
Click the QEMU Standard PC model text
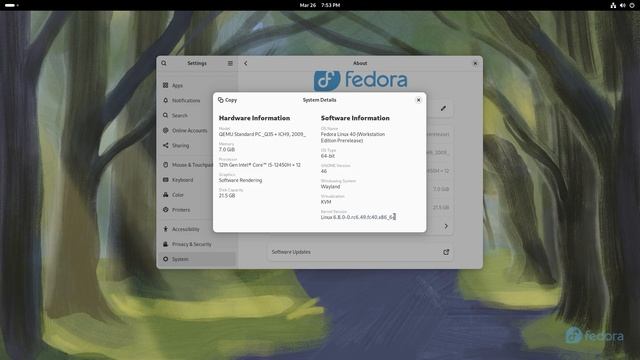tap(262, 134)
